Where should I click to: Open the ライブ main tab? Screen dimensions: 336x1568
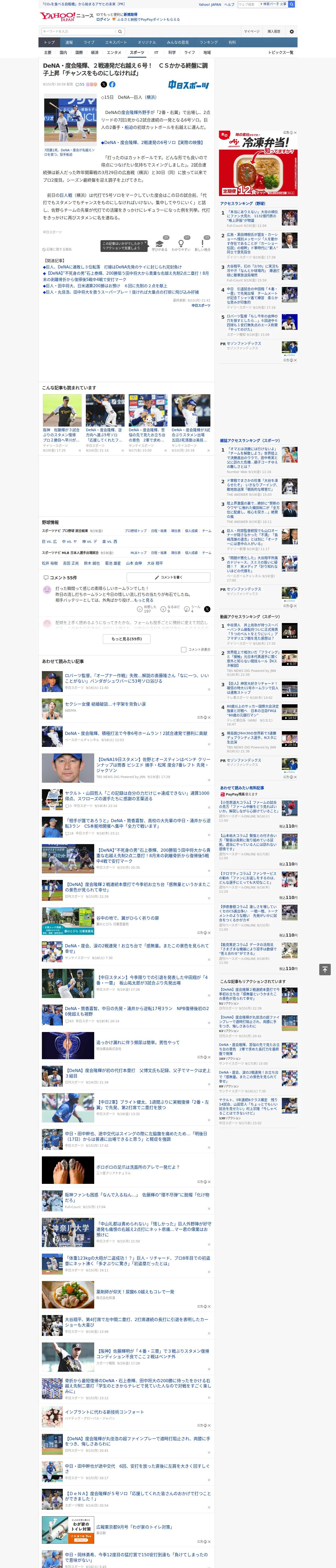(89, 42)
